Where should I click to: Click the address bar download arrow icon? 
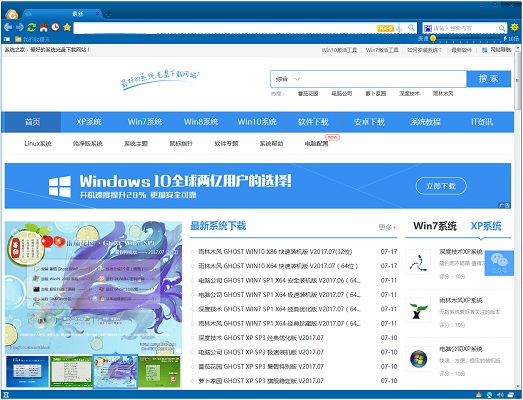399,28
